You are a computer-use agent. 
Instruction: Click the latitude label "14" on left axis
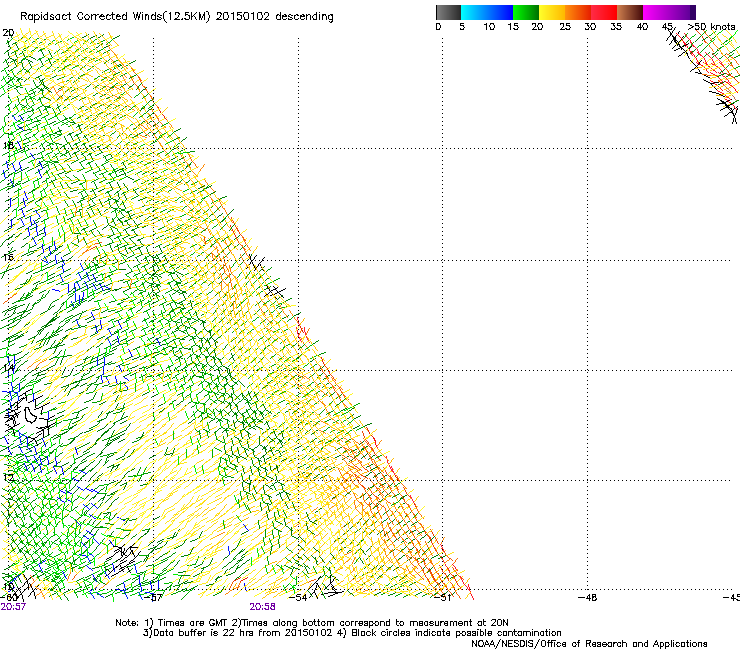click(x=8, y=367)
